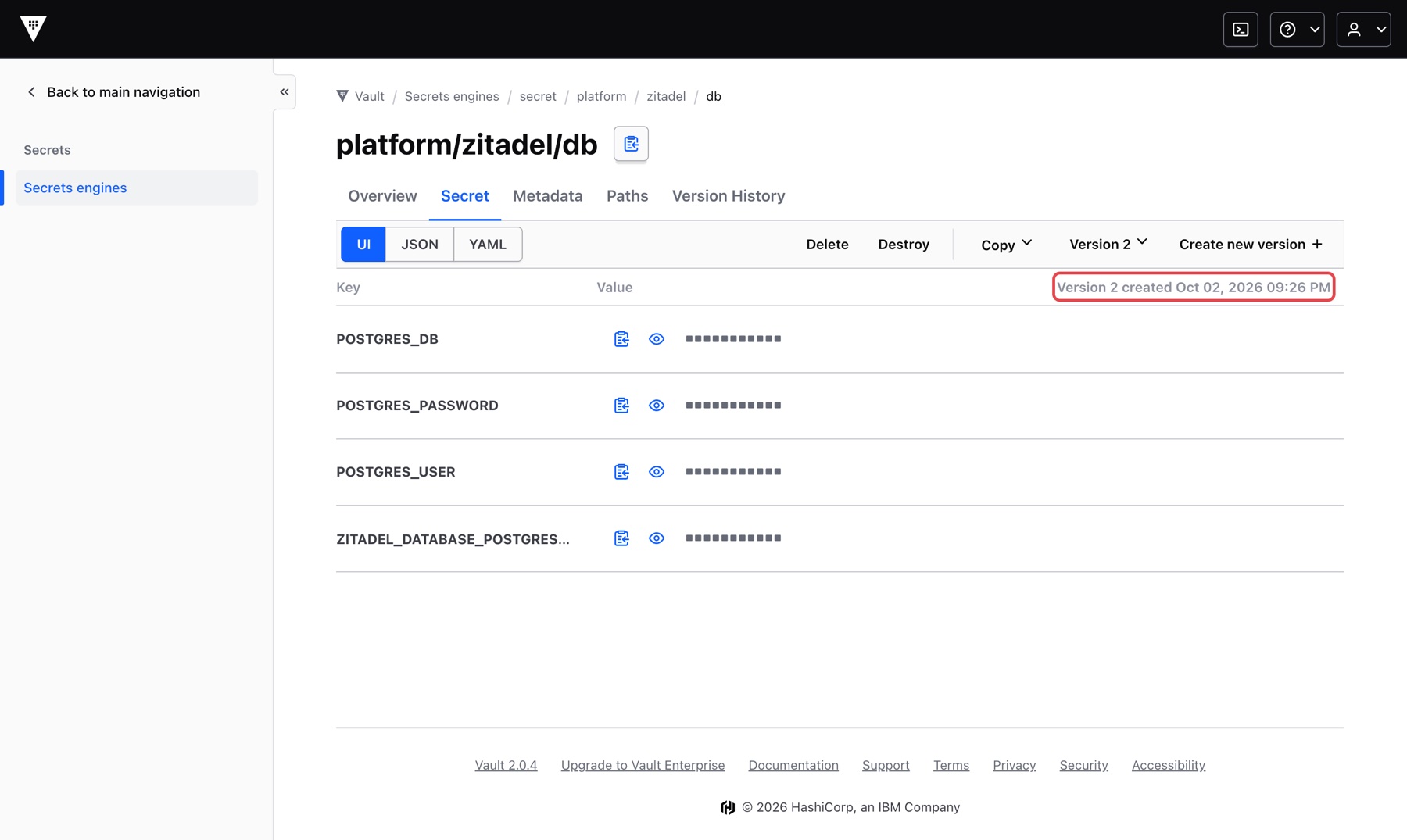Copy the POSTGRES_DB value
The height and width of the screenshot is (840, 1407).
pyautogui.click(x=621, y=339)
